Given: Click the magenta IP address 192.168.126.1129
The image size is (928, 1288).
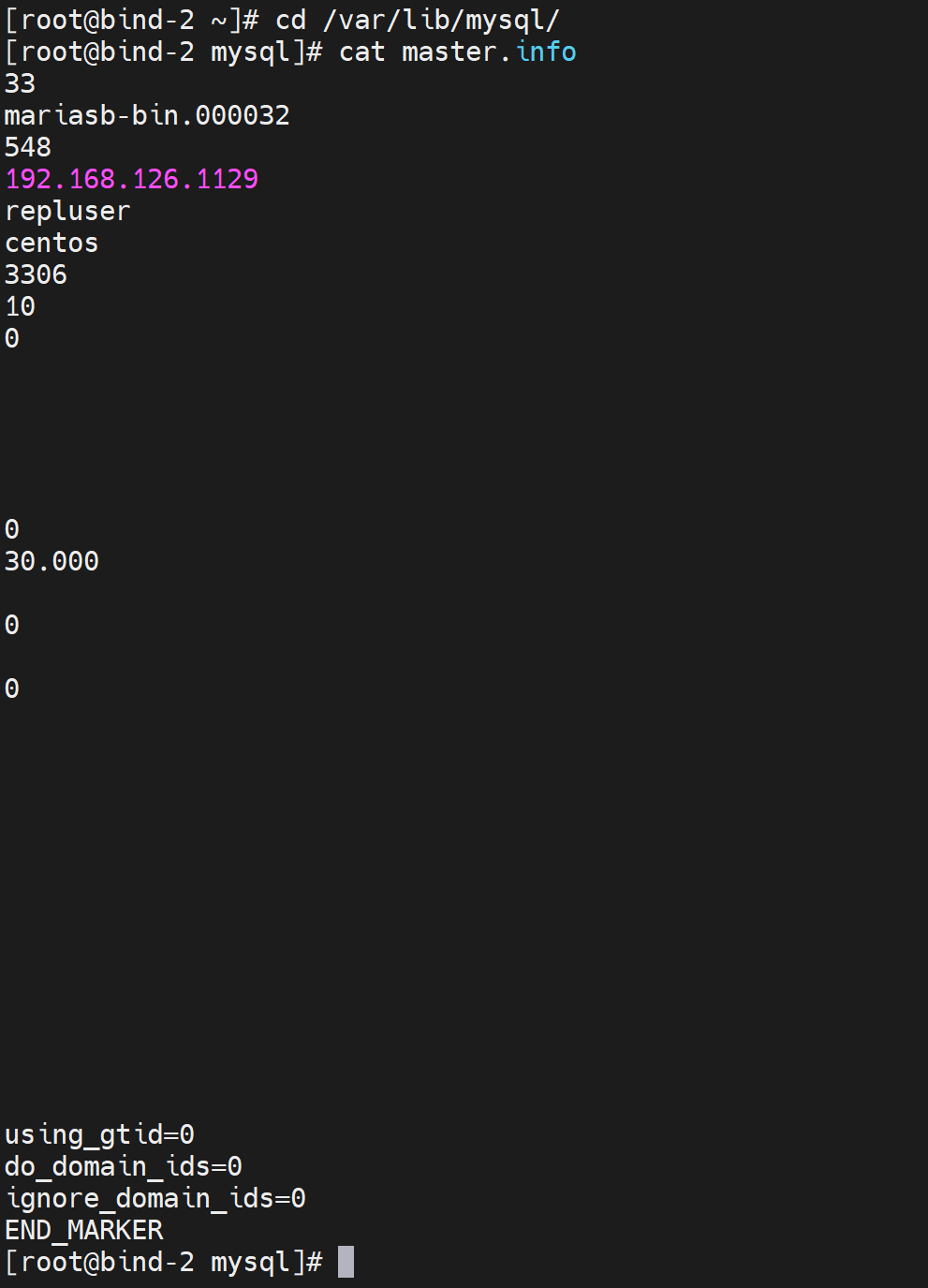Looking at the screenshot, I should (x=131, y=179).
